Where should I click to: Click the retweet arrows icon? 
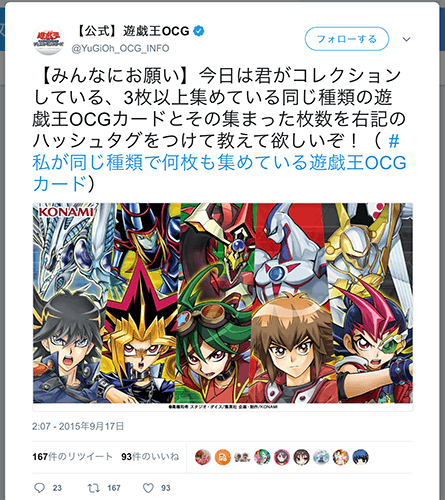coord(93,488)
